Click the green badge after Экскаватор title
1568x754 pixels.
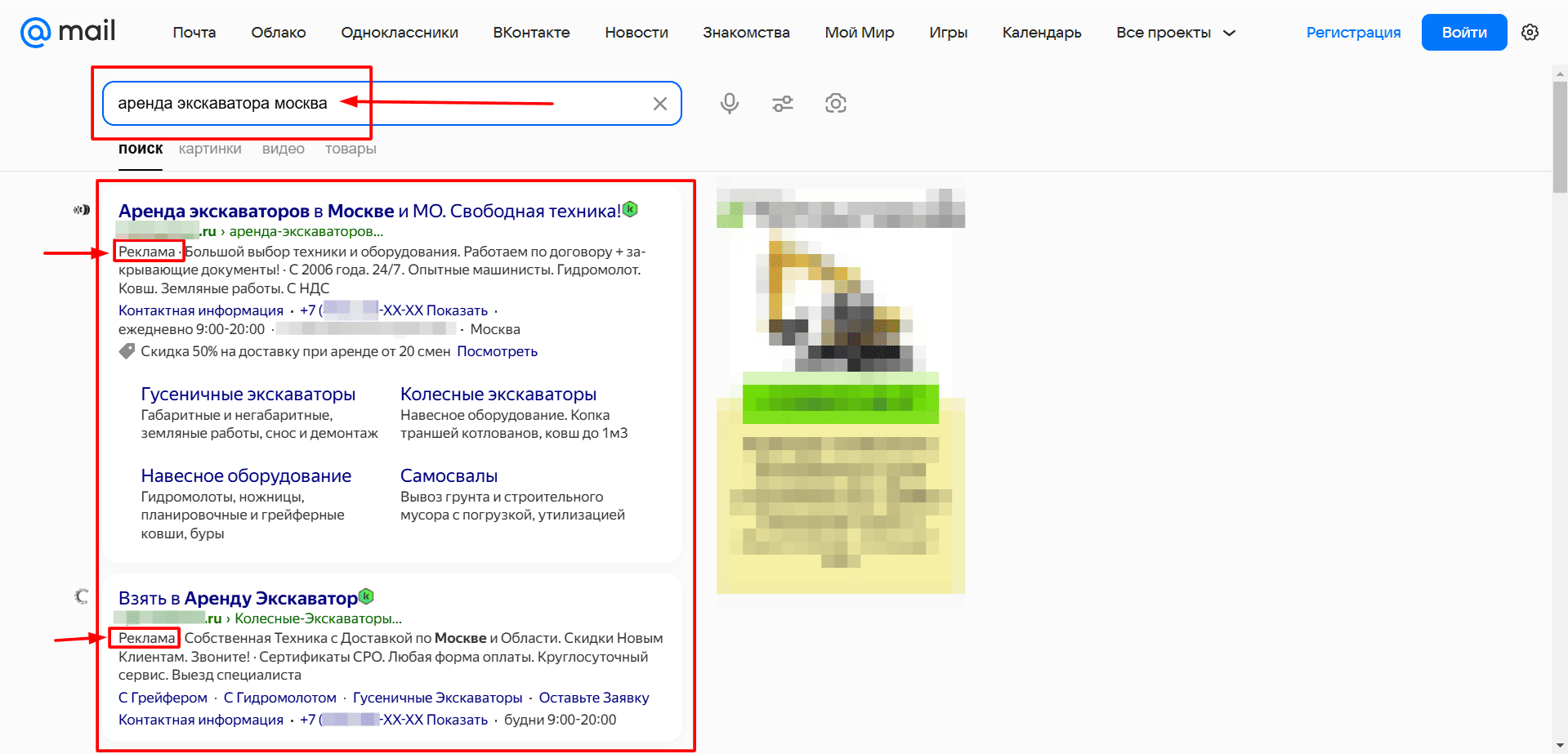coord(366,596)
